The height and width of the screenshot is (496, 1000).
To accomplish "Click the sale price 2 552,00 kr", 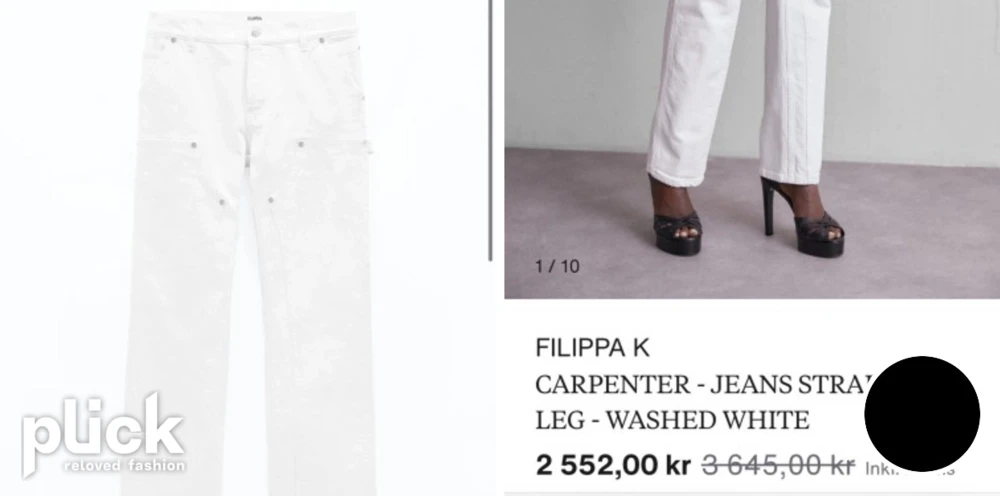I will (x=614, y=465).
